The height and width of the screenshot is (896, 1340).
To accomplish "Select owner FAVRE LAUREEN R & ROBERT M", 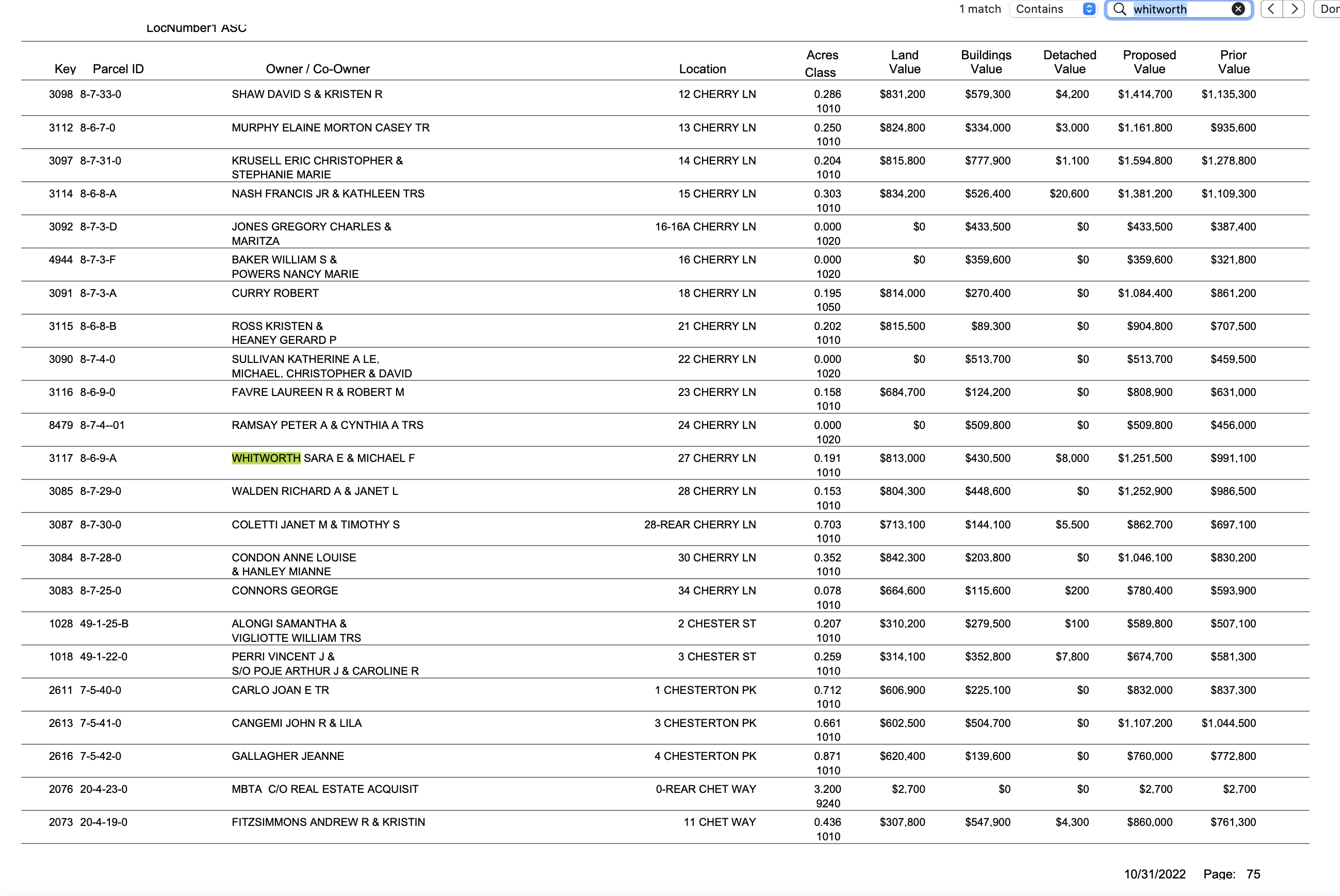I will 318,392.
